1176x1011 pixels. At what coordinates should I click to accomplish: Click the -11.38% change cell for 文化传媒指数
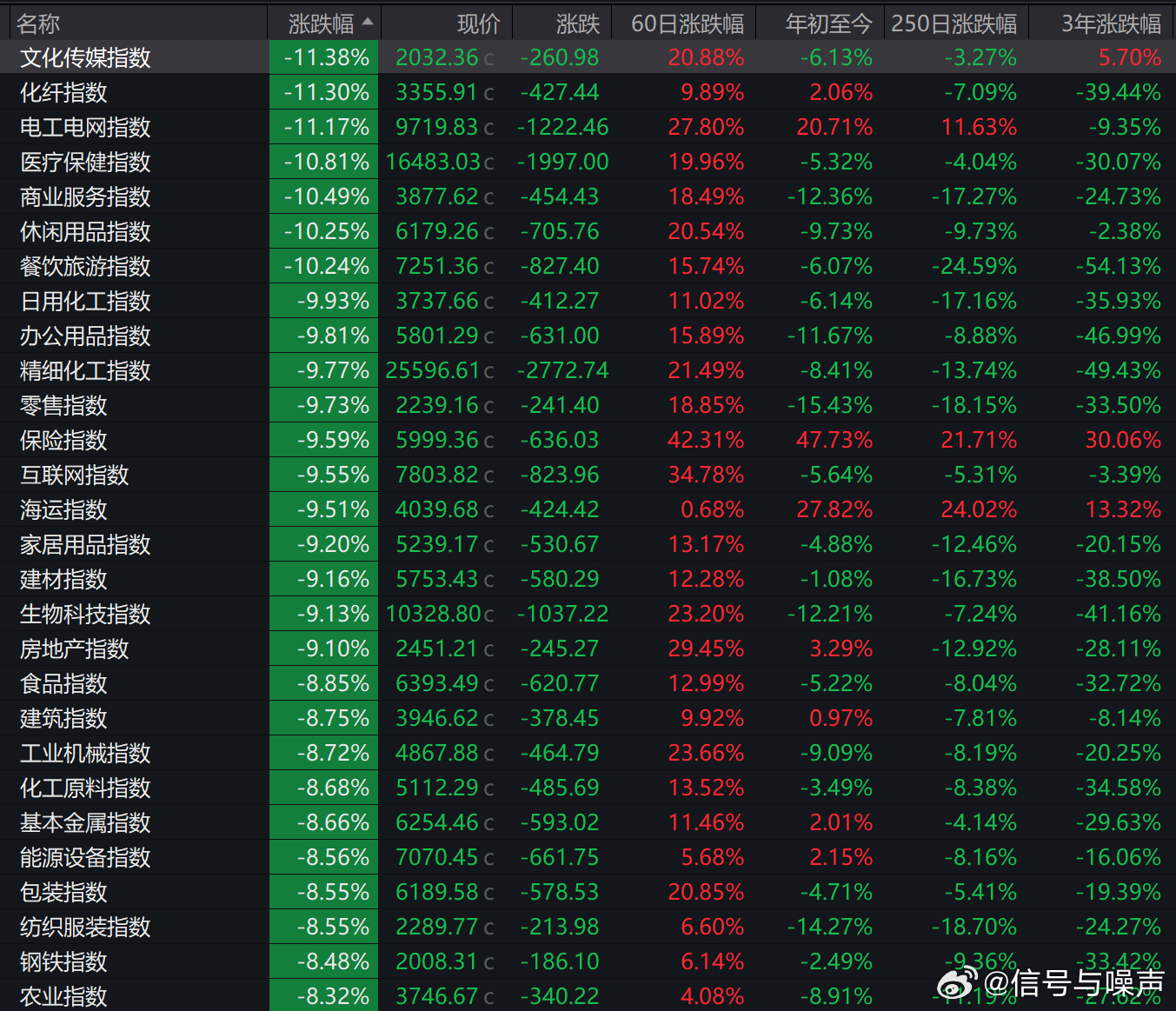326,57
